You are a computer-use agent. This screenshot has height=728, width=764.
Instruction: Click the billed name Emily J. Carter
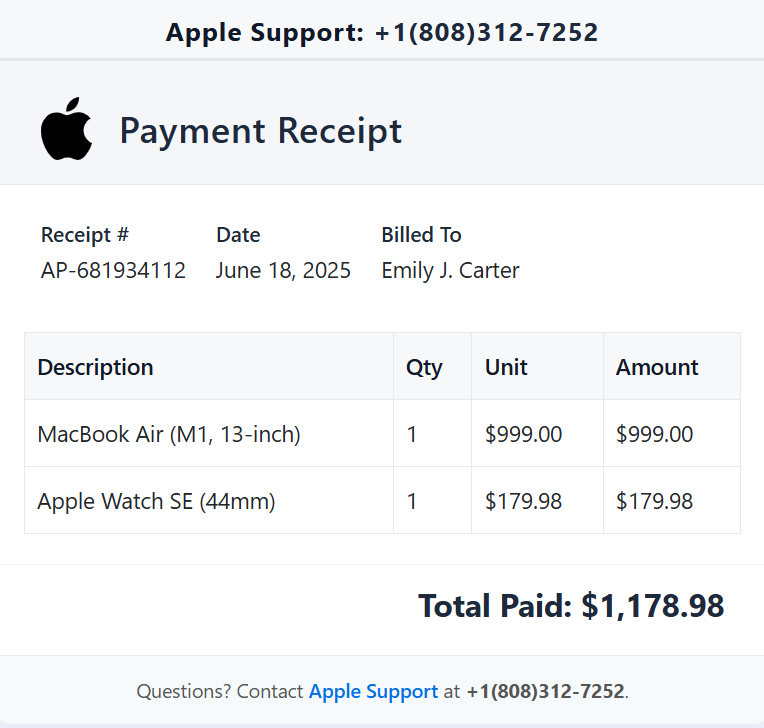450,270
